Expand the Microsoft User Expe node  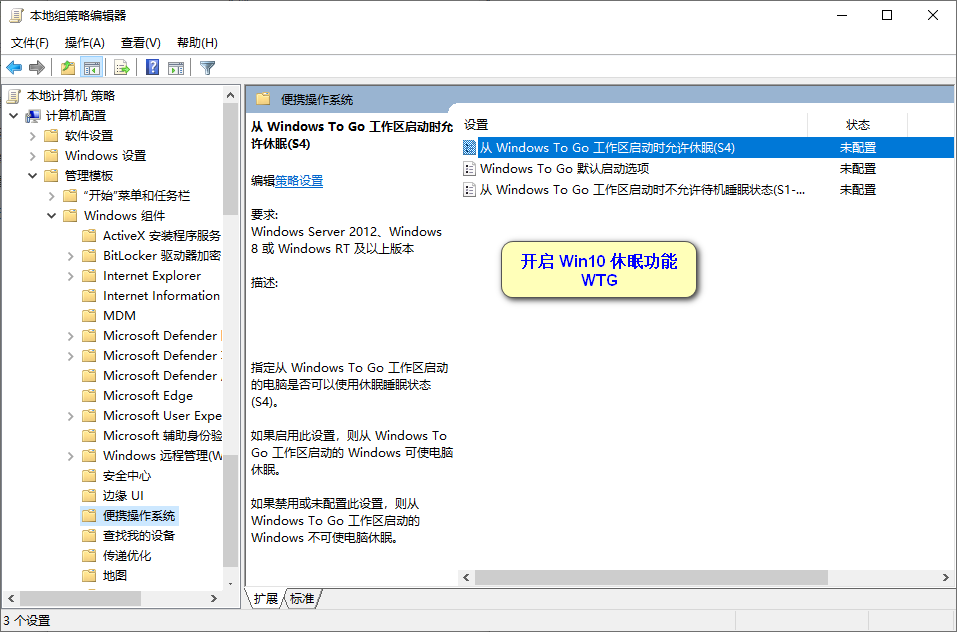click(70, 416)
